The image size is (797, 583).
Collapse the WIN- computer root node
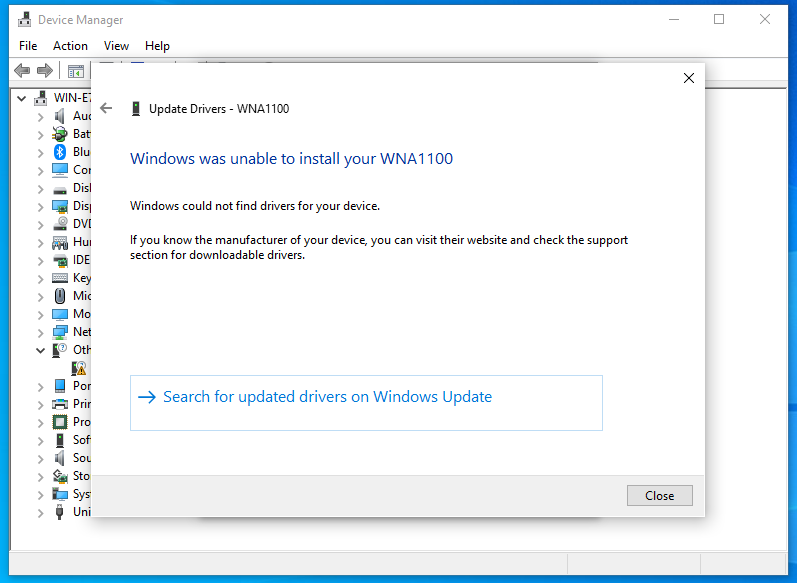21,98
